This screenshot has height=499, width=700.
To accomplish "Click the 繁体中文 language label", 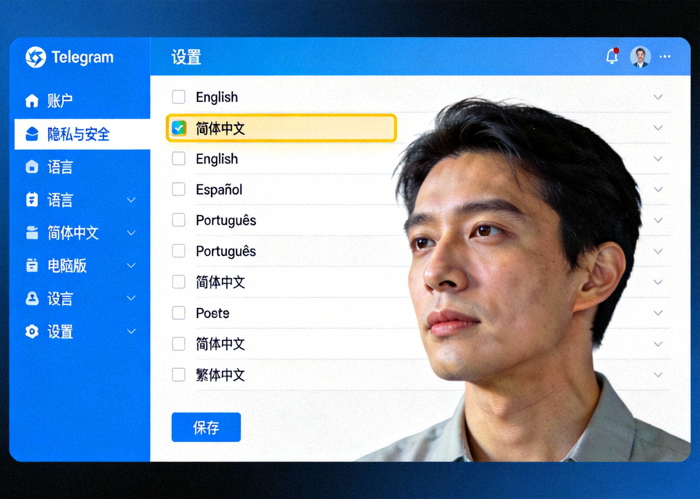I will (221, 375).
